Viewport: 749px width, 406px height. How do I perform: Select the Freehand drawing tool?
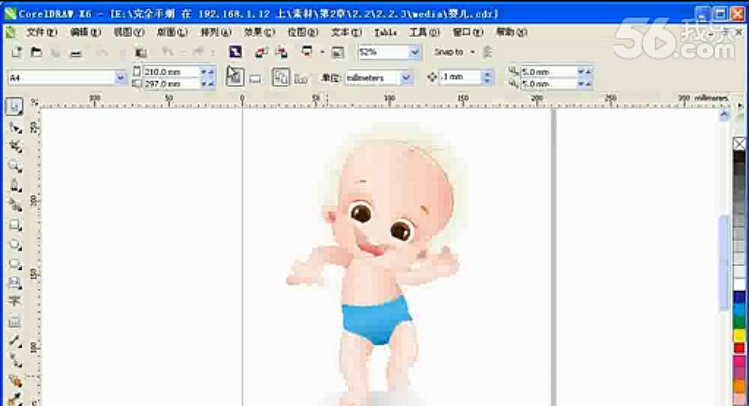(x=15, y=186)
